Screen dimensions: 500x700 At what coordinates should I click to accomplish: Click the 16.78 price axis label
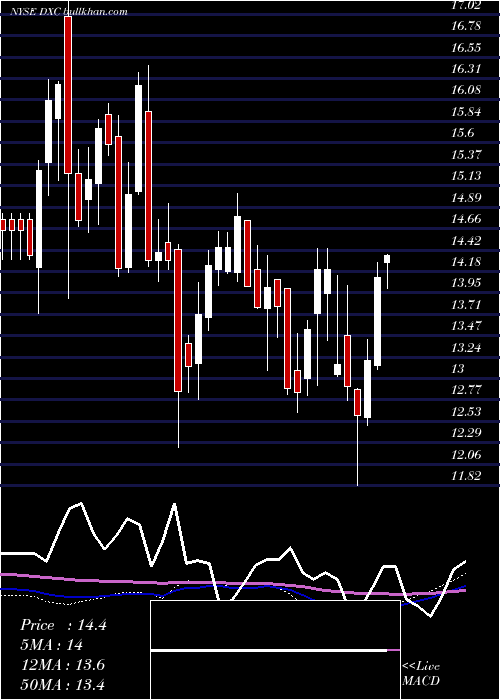tap(467, 25)
